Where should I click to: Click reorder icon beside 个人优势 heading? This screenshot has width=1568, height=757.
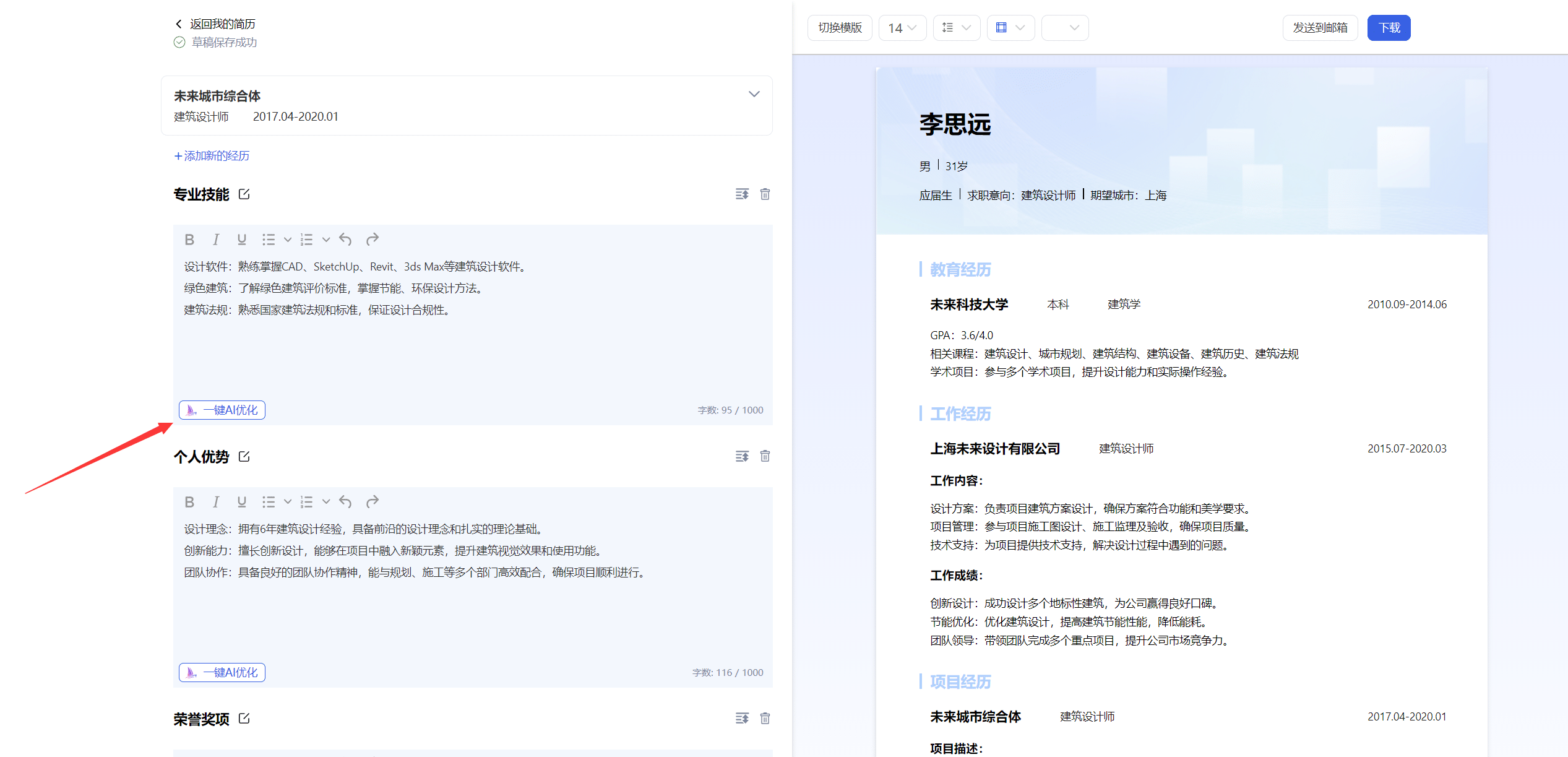[741, 457]
